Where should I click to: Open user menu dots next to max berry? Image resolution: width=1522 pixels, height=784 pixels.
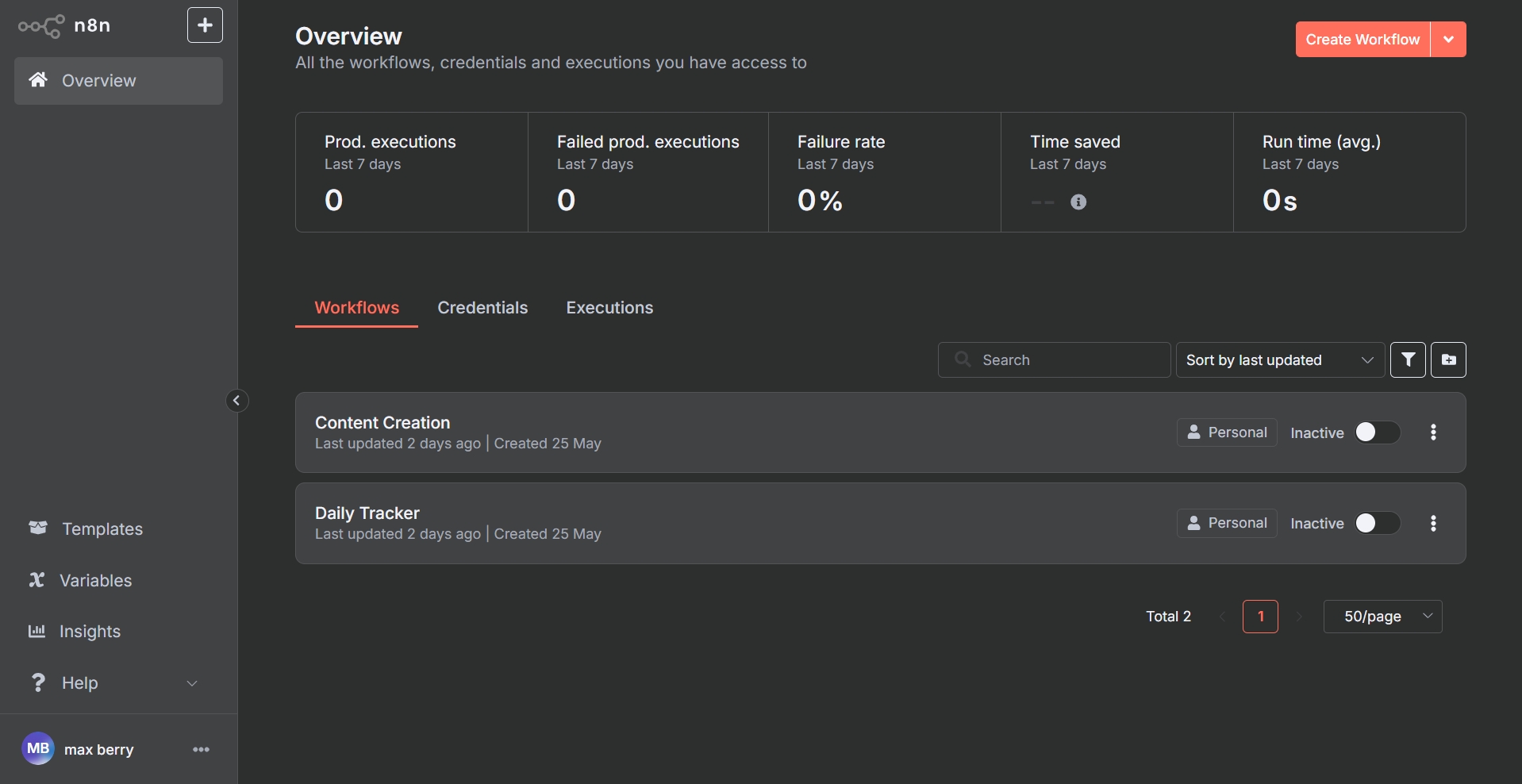201,749
